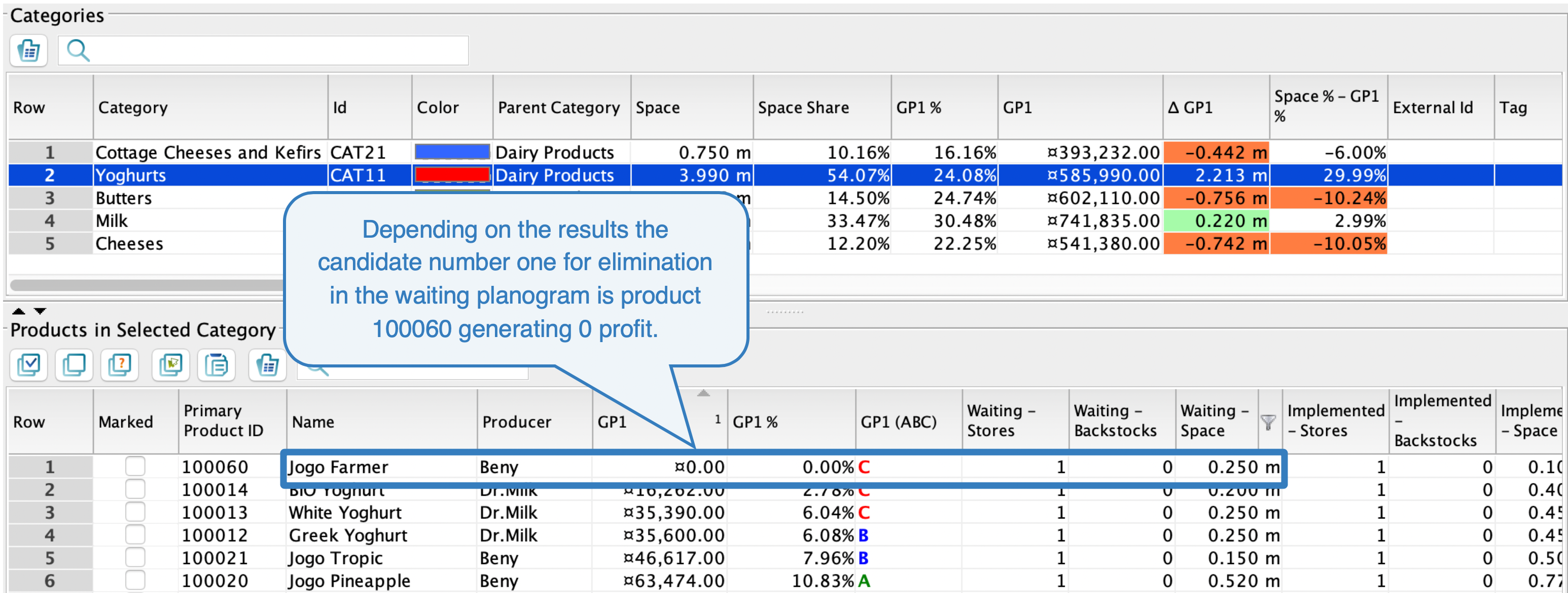Select the Yoghurts category row

(x=785, y=174)
